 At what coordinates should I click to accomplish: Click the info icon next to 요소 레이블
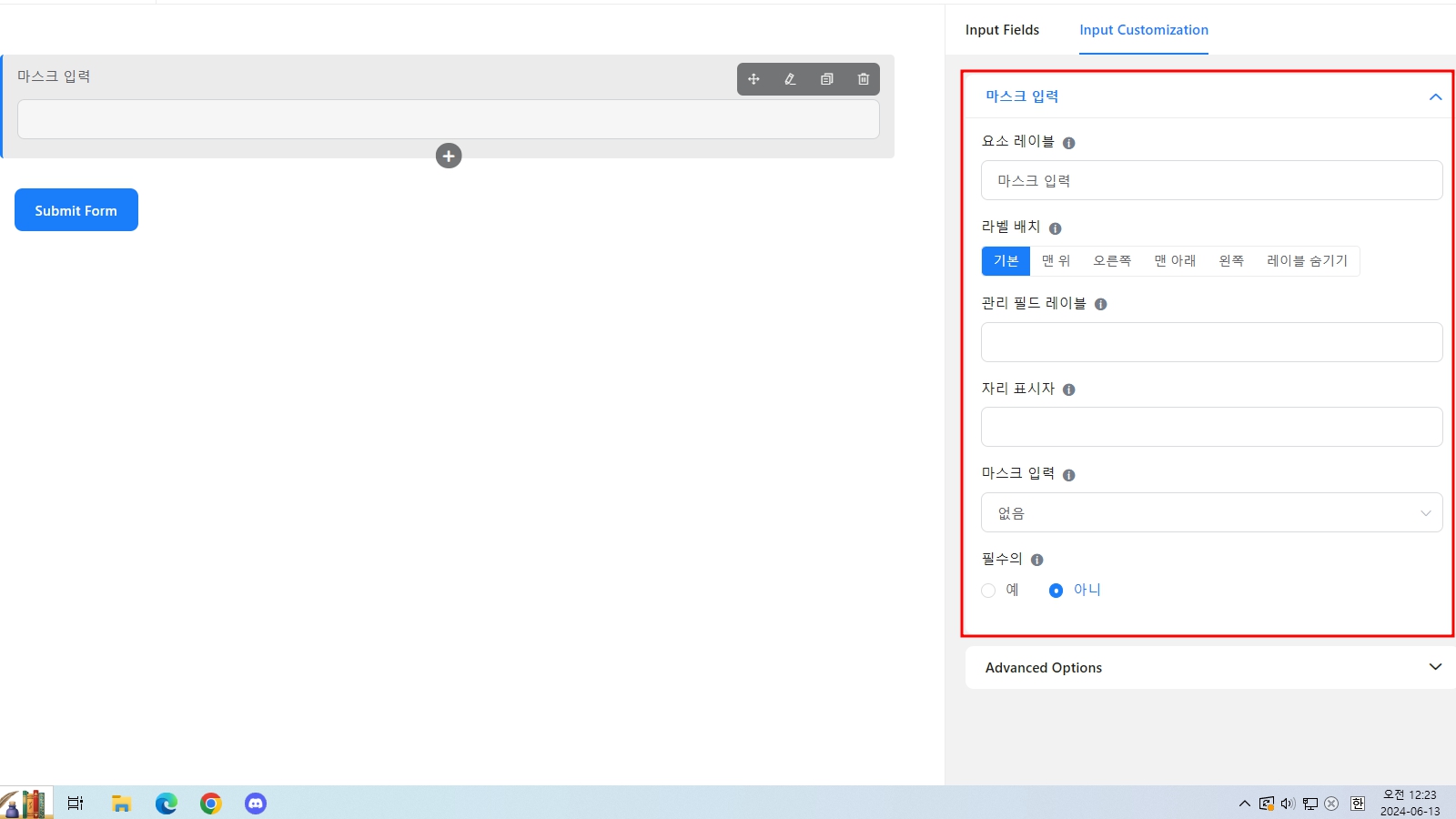tap(1069, 143)
